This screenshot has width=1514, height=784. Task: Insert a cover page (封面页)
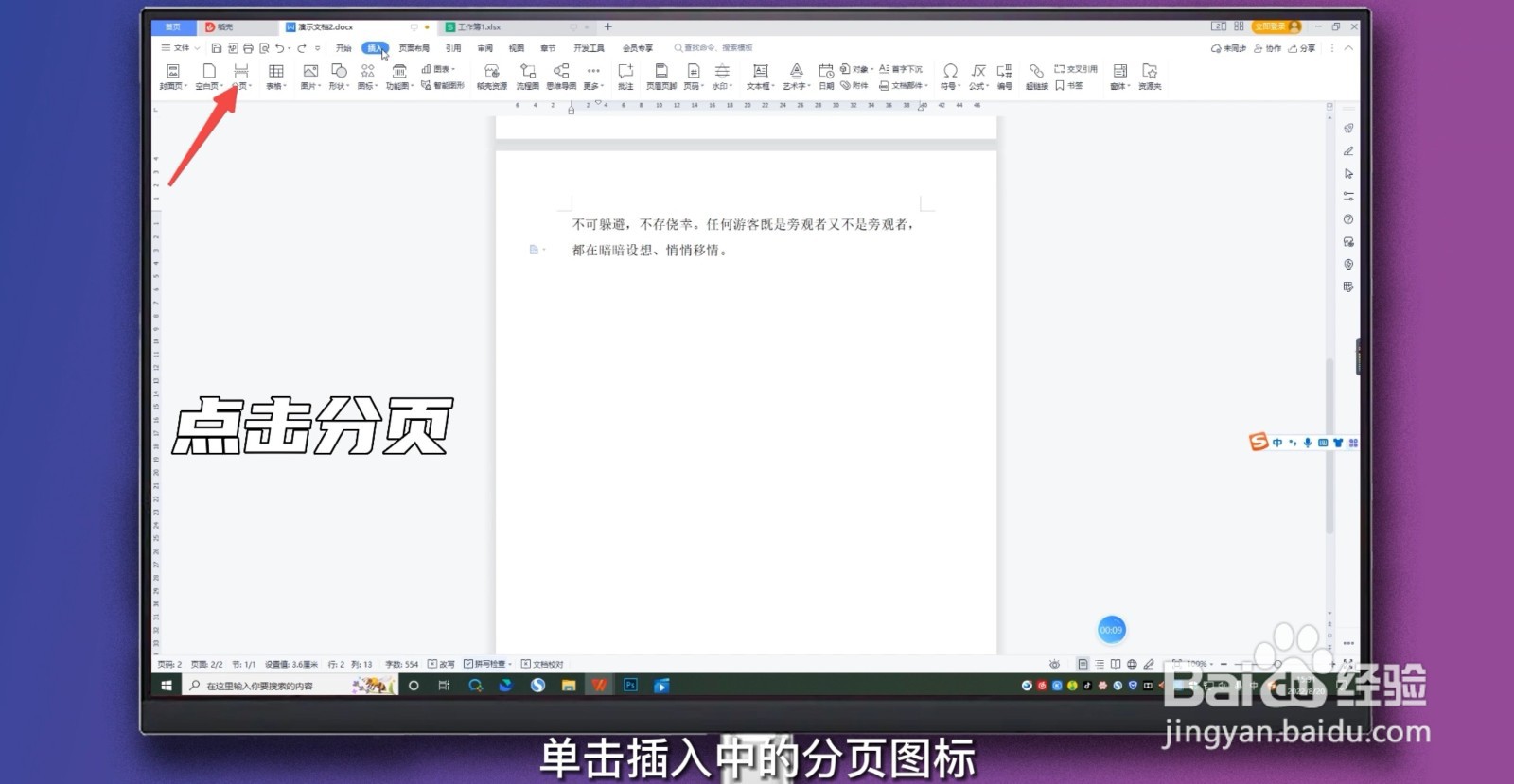173,77
